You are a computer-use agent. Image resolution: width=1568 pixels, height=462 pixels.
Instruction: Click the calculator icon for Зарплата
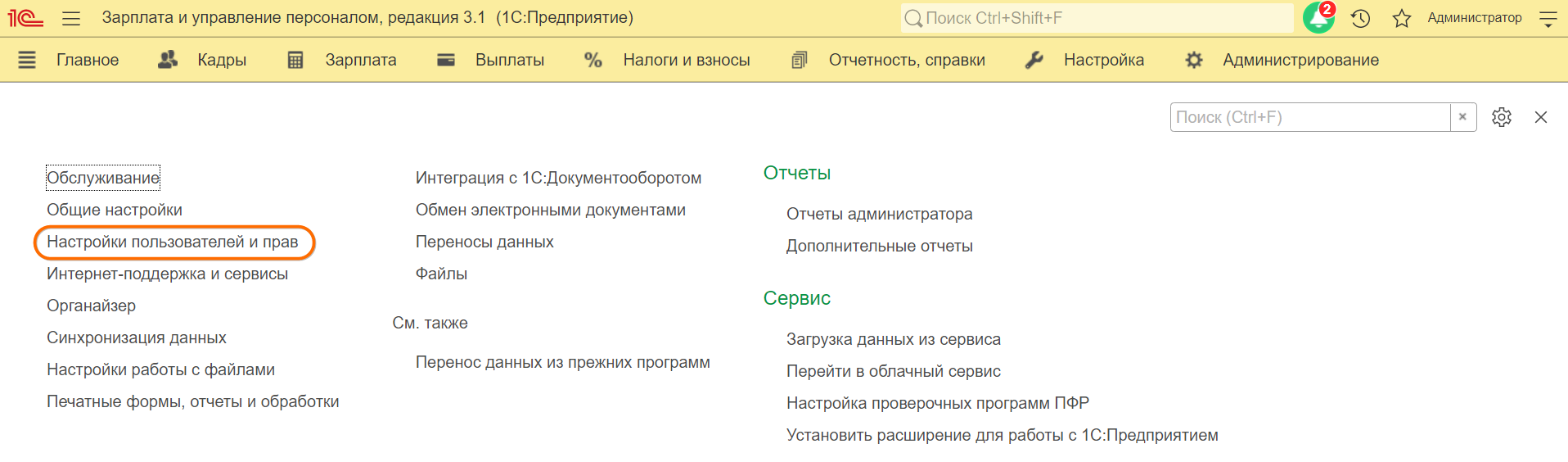click(x=295, y=60)
